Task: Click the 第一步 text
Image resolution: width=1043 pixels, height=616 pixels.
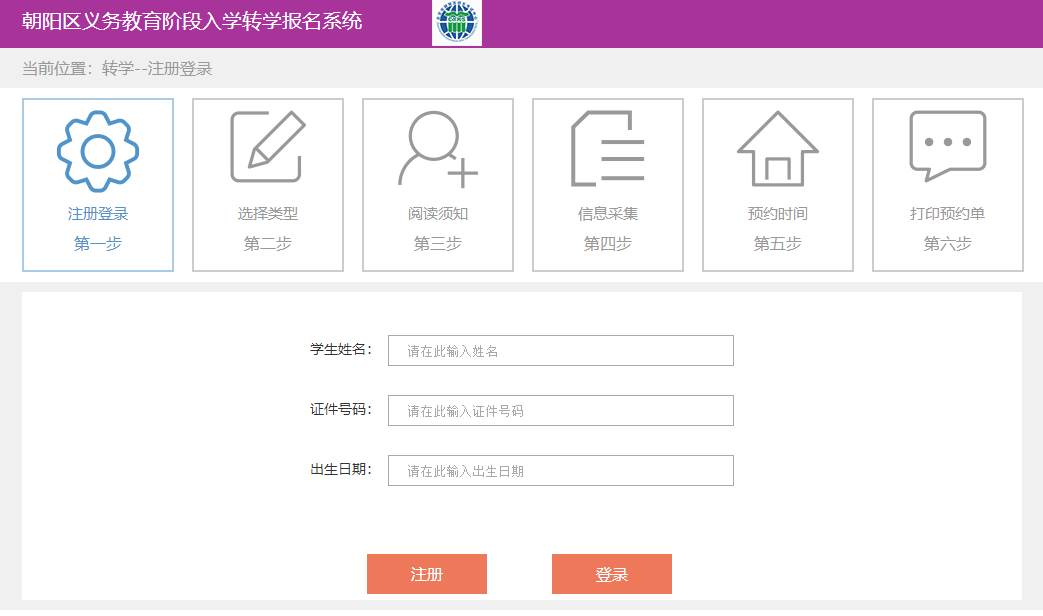Action: pos(98,243)
